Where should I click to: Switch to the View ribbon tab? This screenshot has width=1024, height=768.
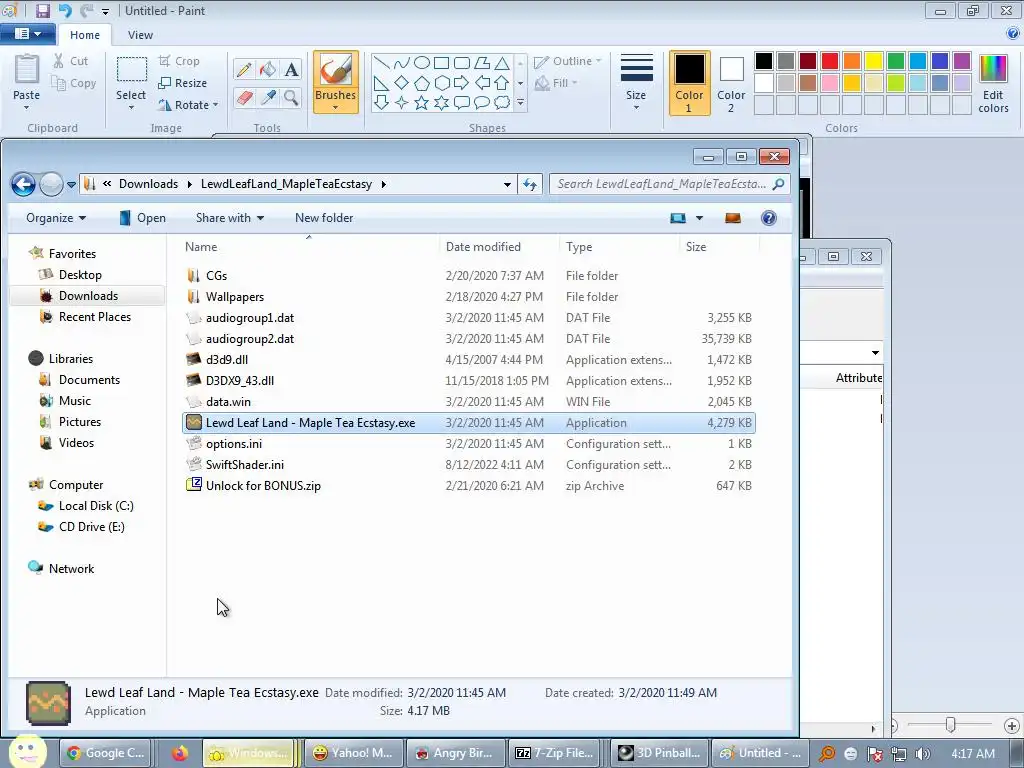click(140, 35)
